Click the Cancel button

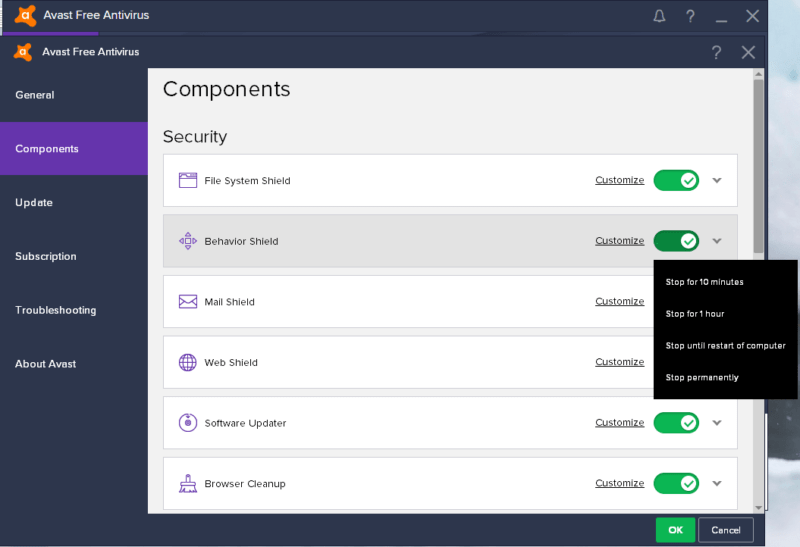pyautogui.click(x=726, y=530)
